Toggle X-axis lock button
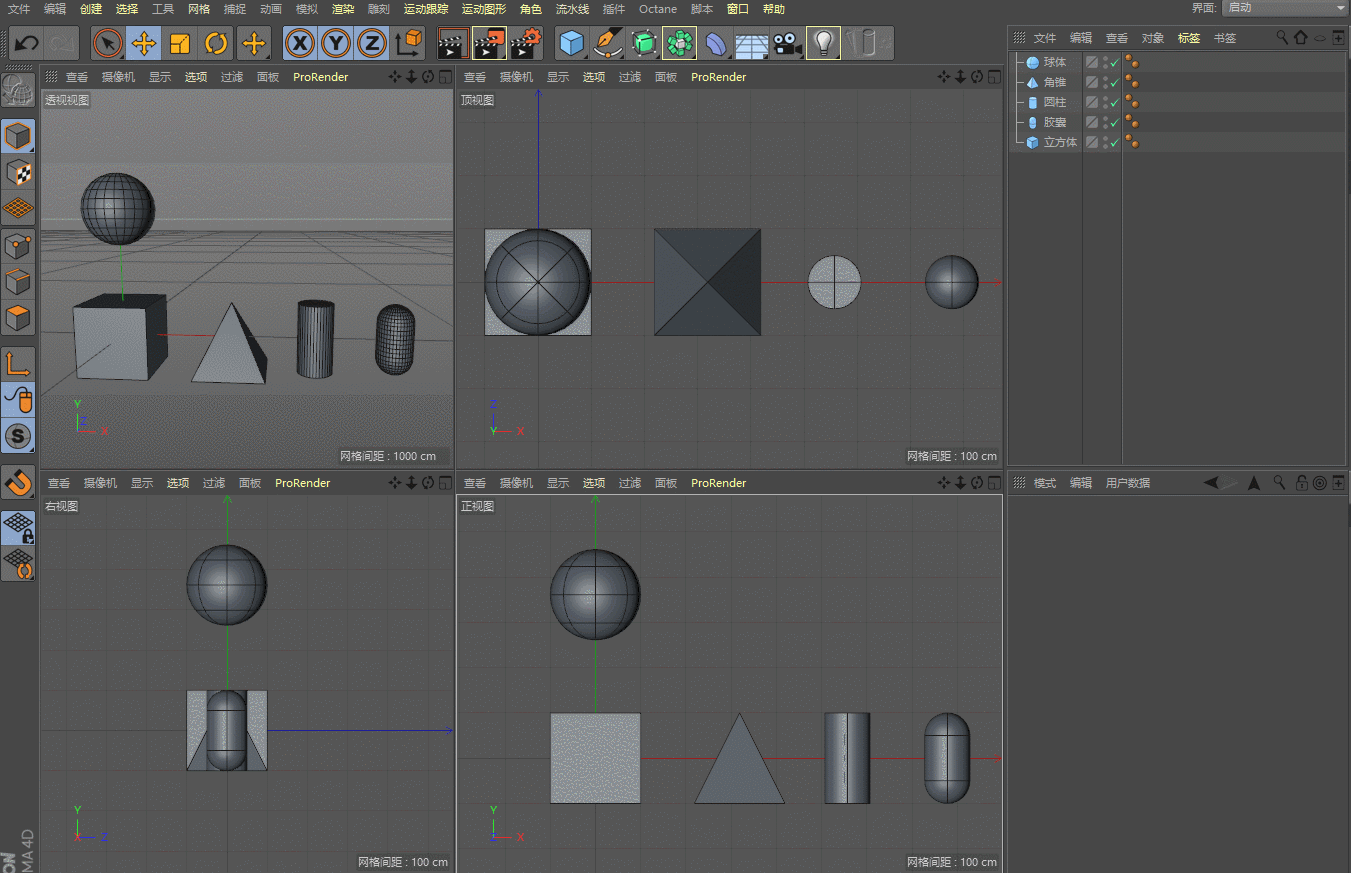The image size is (1351, 873). click(x=300, y=43)
